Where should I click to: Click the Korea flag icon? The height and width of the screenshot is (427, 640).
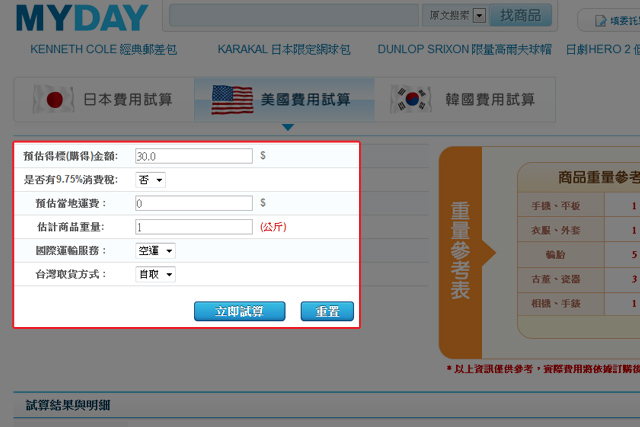click(409, 99)
